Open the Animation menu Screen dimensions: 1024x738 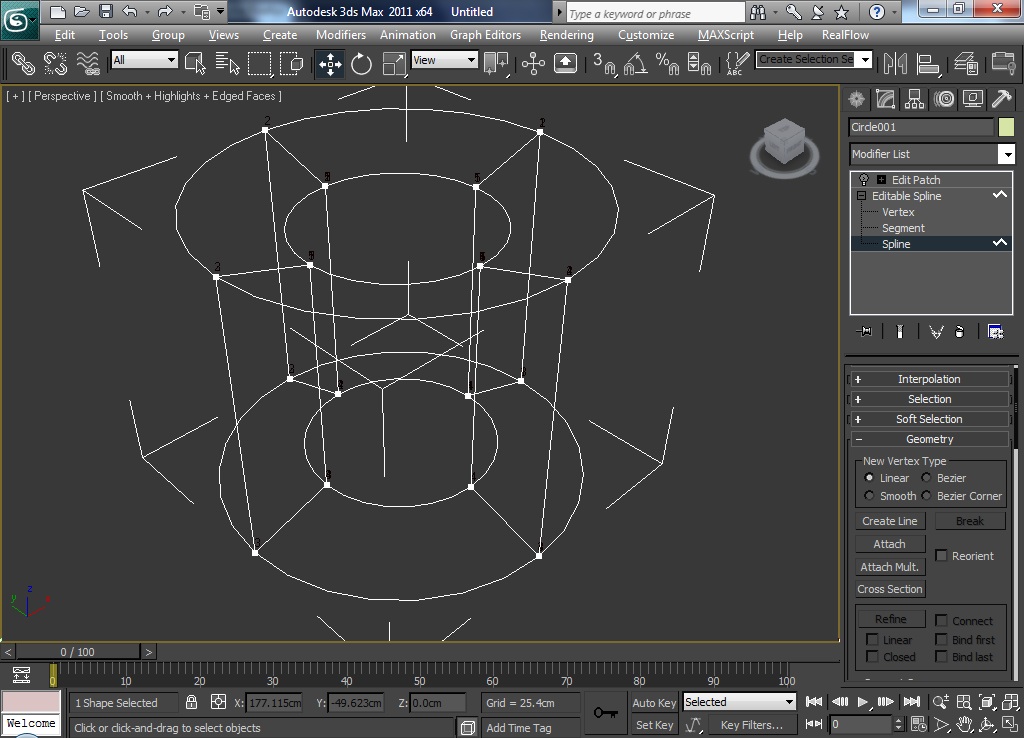[408, 35]
